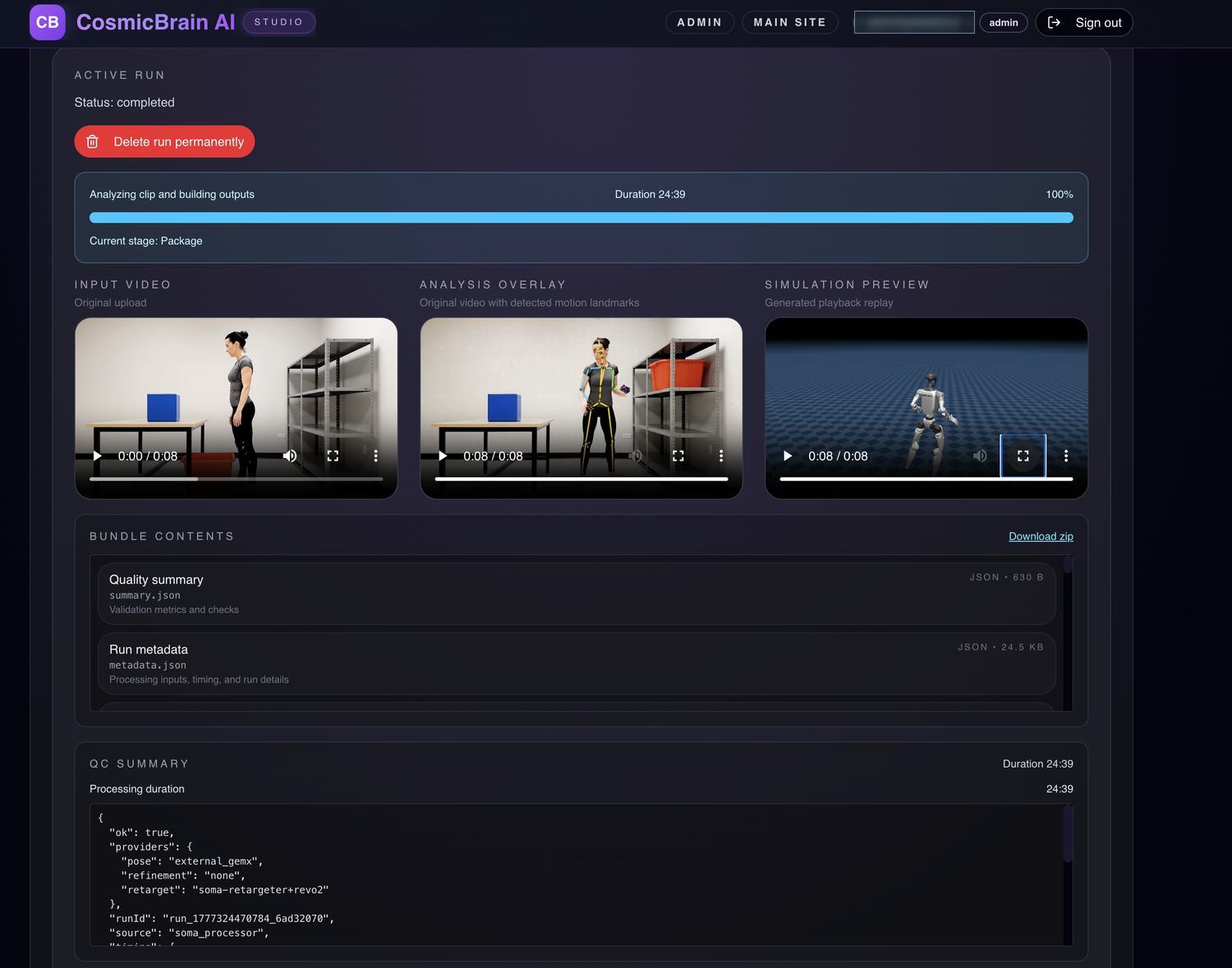
Task: Download the bundle zip
Action: [x=1041, y=536]
